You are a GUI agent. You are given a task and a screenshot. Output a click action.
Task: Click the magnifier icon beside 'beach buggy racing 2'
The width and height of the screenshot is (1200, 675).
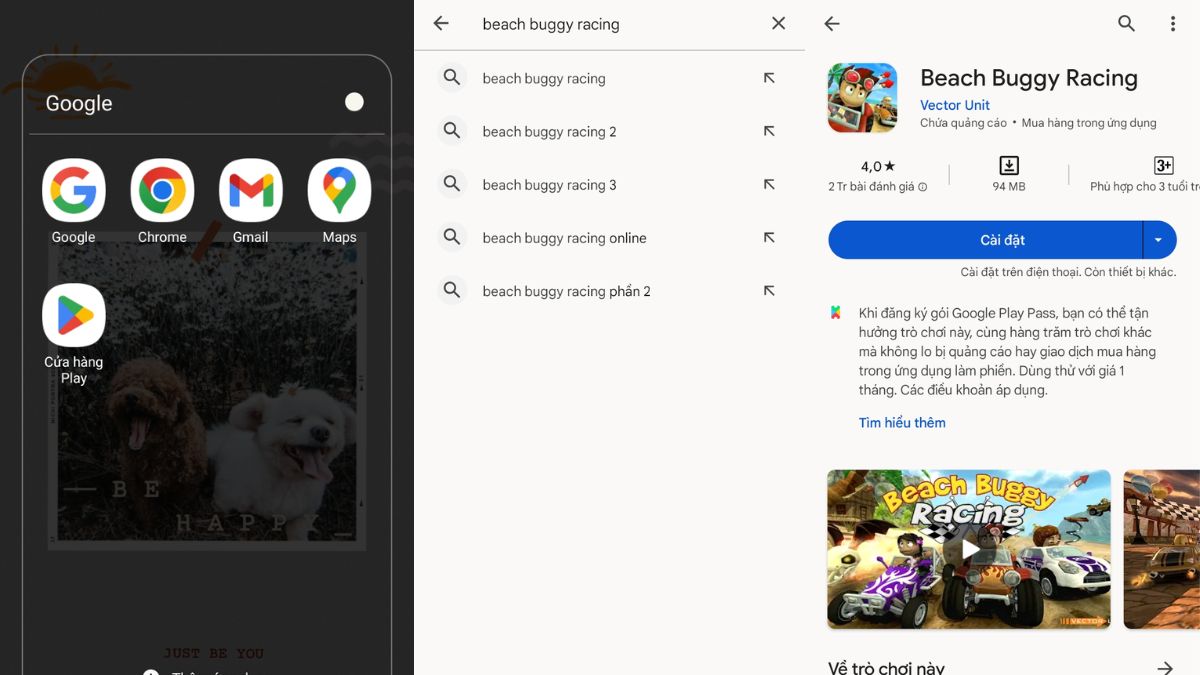[x=452, y=131]
